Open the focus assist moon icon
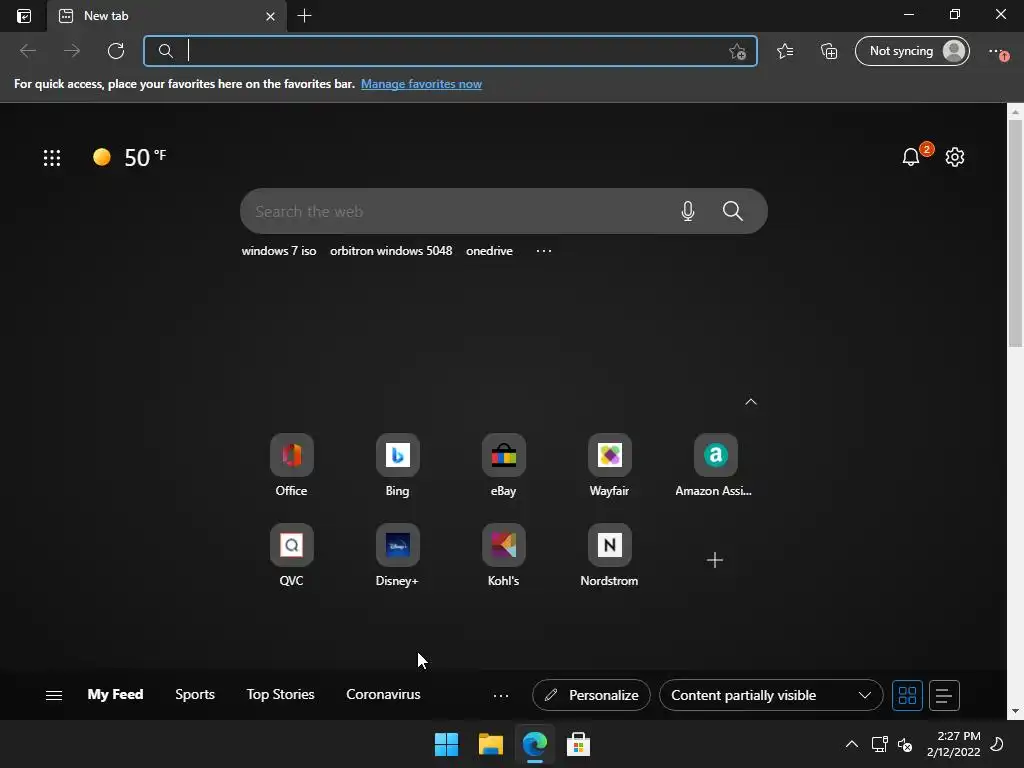 (x=997, y=744)
